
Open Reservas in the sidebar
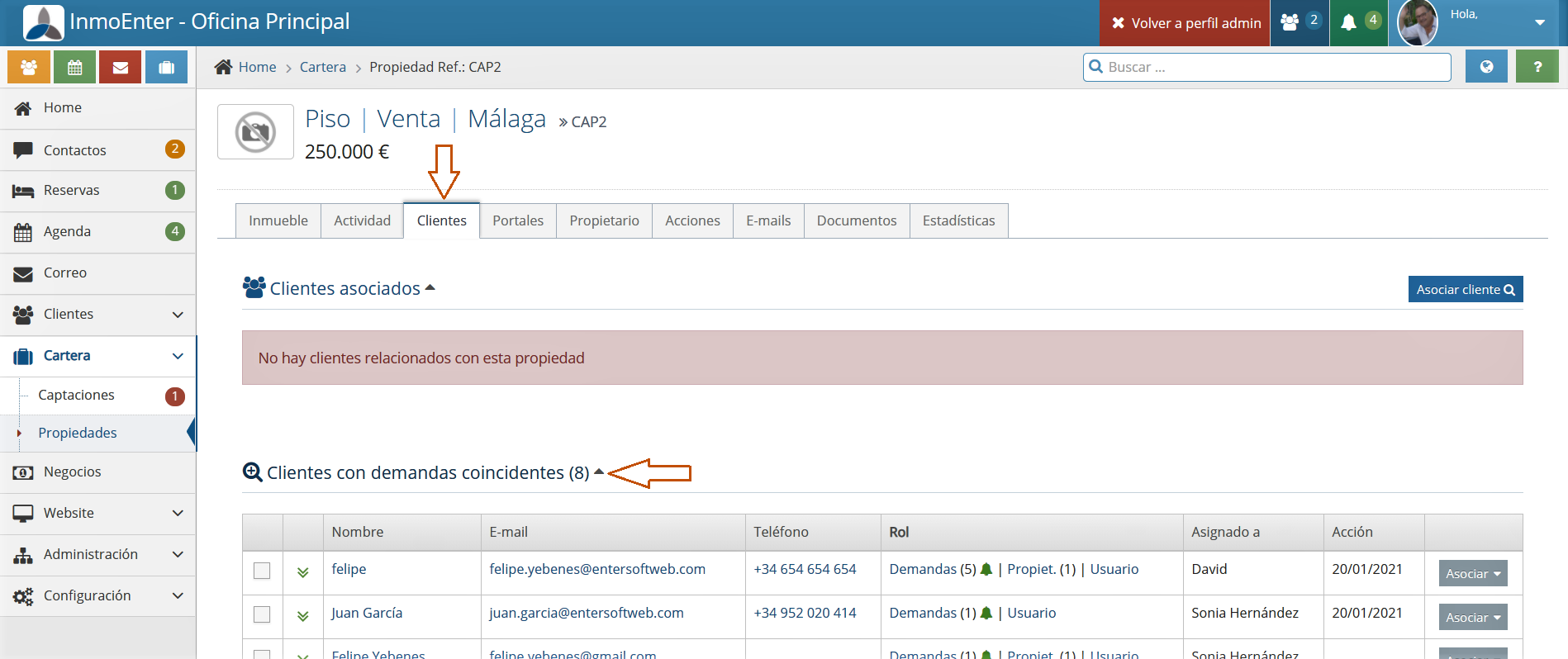point(98,191)
